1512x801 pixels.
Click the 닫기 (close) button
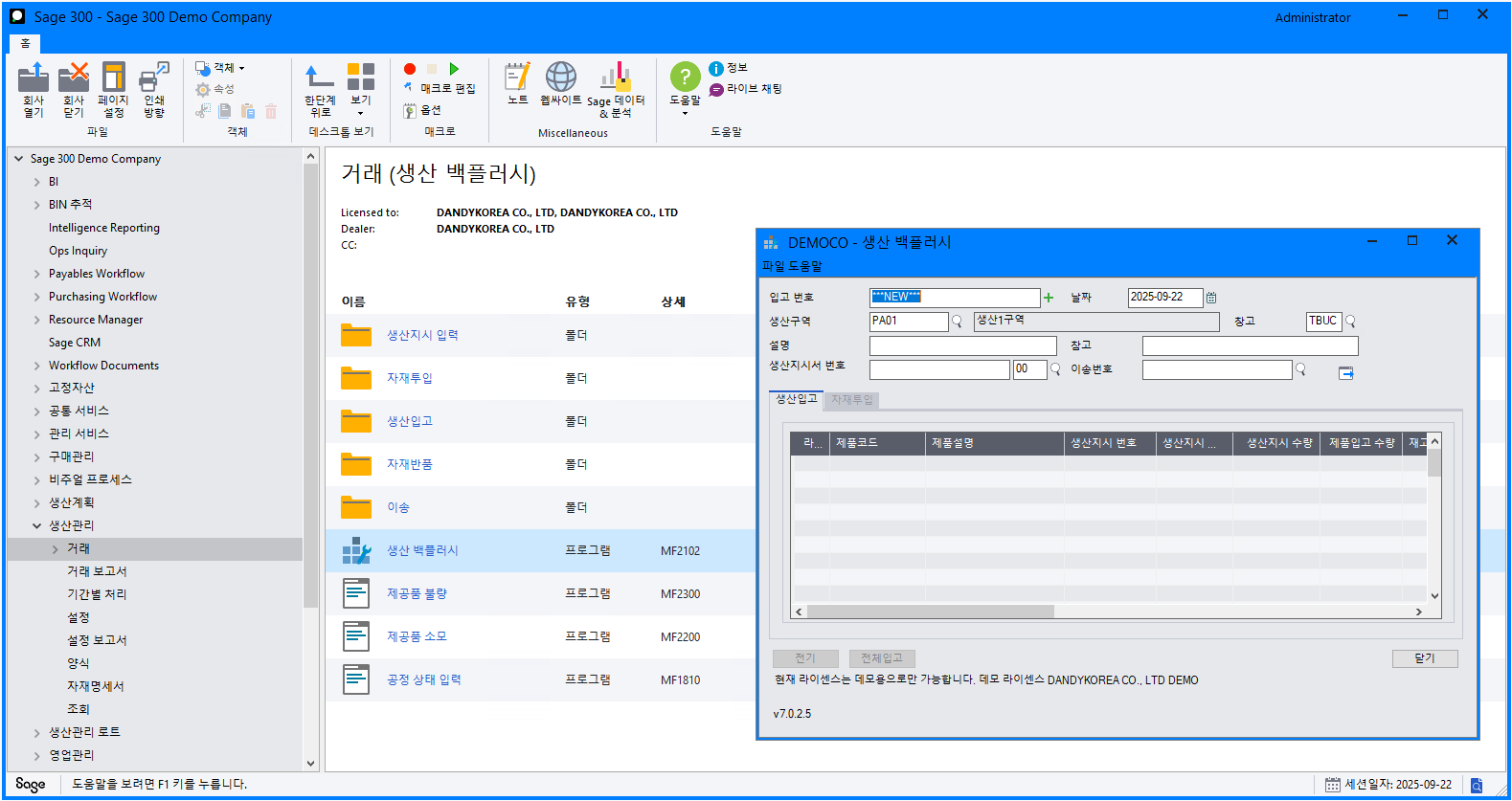(1425, 658)
